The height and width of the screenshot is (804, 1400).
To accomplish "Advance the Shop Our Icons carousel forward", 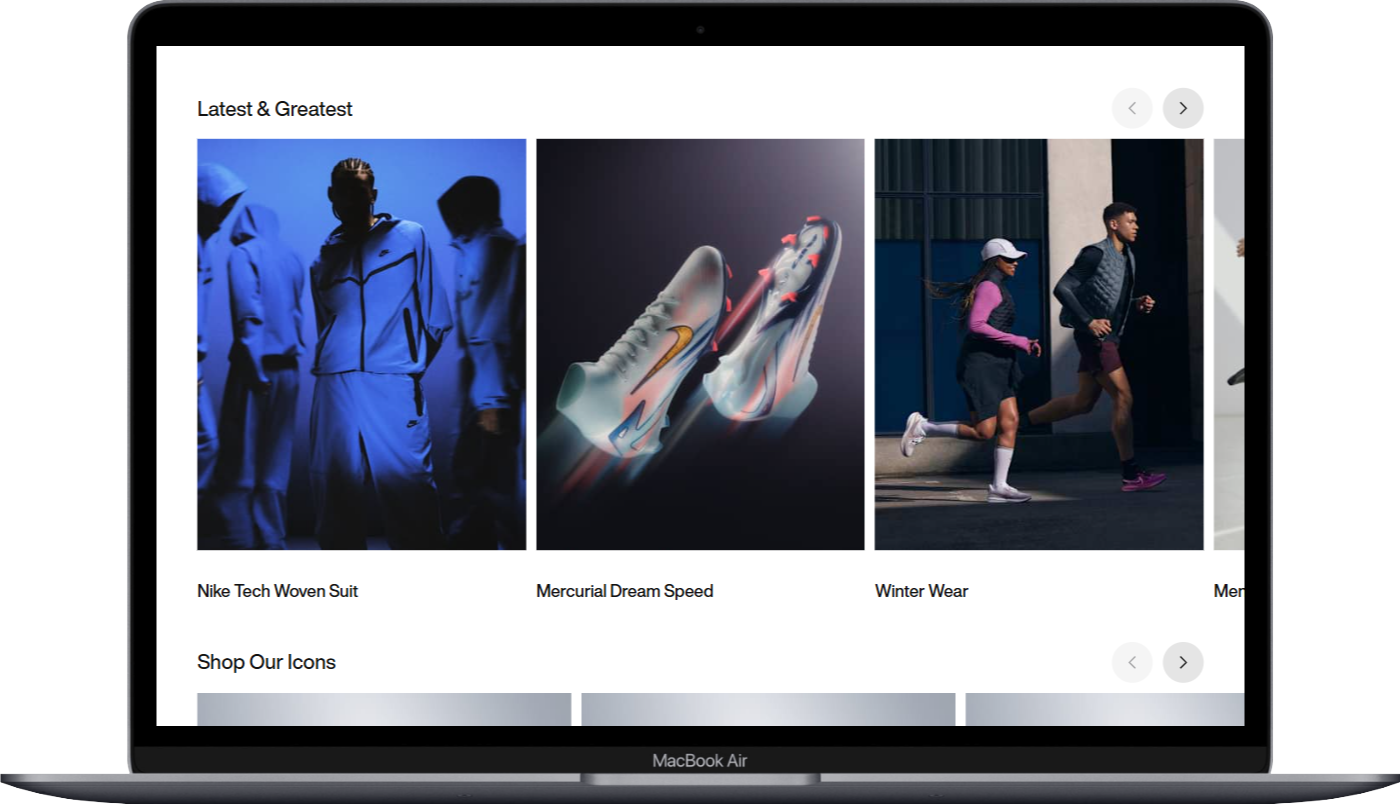I will tap(1183, 662).
